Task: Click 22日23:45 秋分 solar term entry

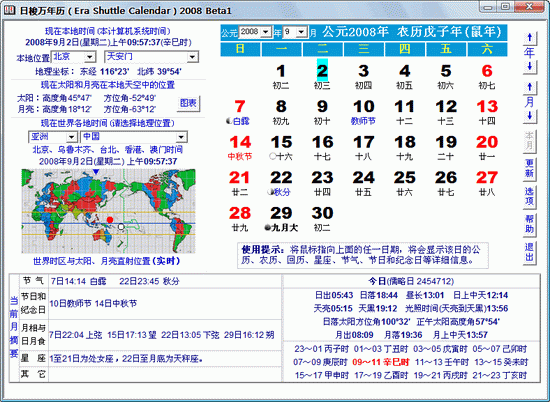Action: click(x=149, y=281)
